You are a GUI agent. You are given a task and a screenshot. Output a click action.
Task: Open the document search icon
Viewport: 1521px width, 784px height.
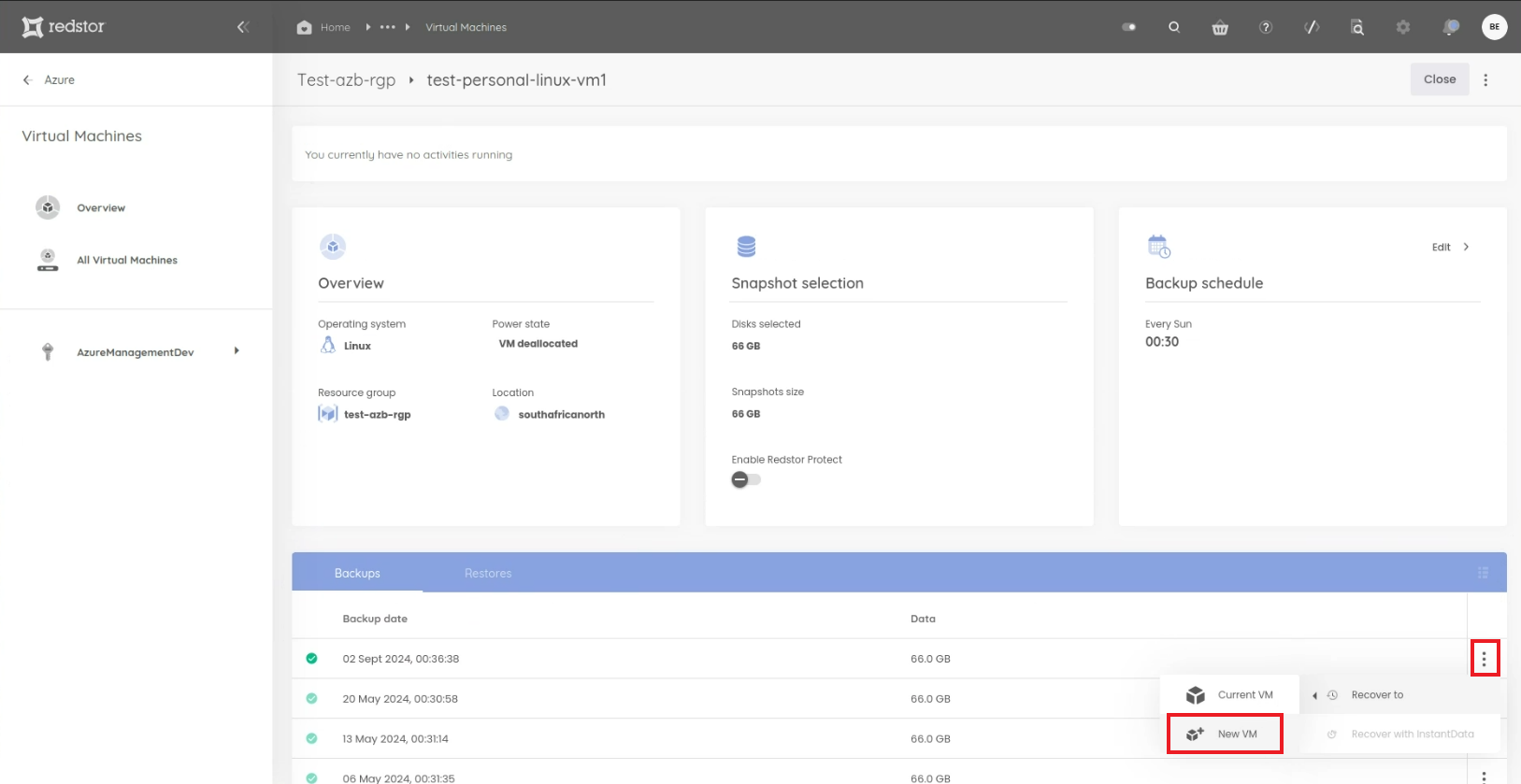click(1357, 27)
